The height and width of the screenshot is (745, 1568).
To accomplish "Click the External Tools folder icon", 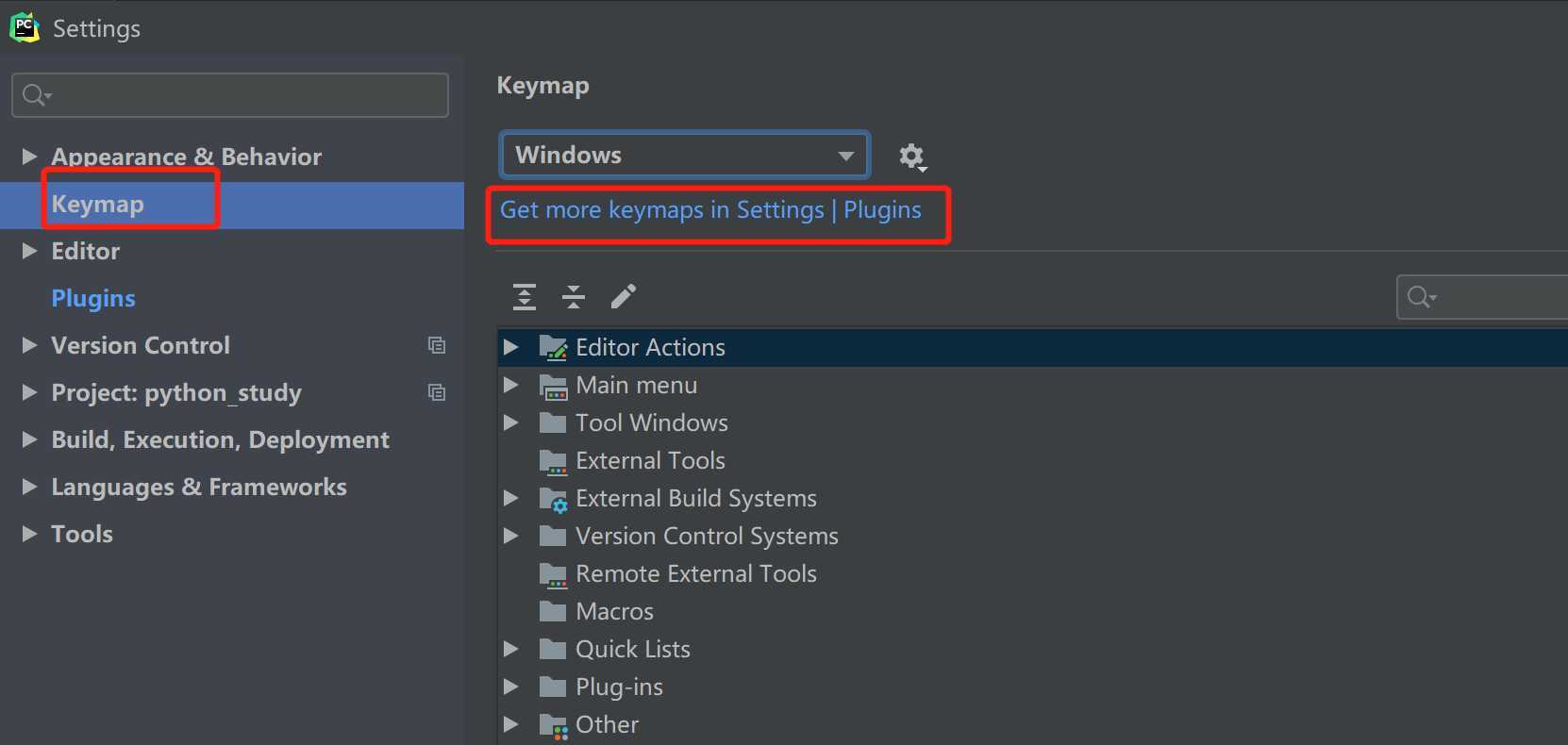I will (x=553, y=461).
